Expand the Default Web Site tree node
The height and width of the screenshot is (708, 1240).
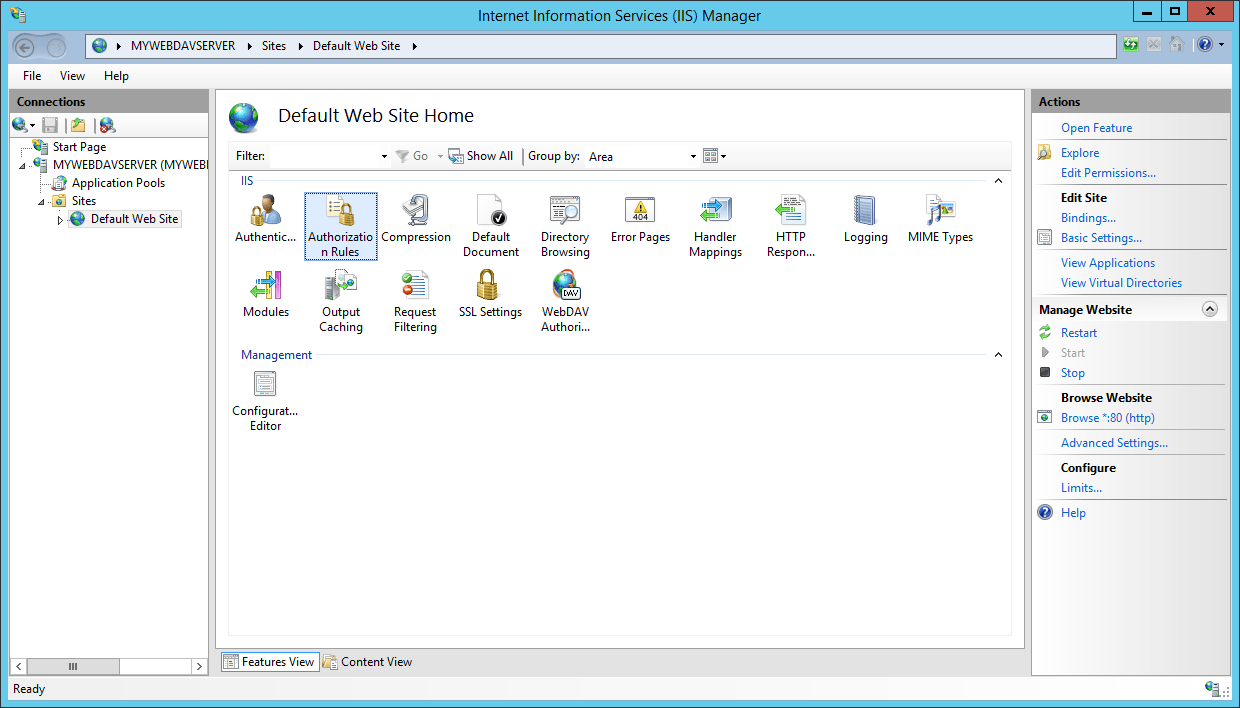point(60,219)
